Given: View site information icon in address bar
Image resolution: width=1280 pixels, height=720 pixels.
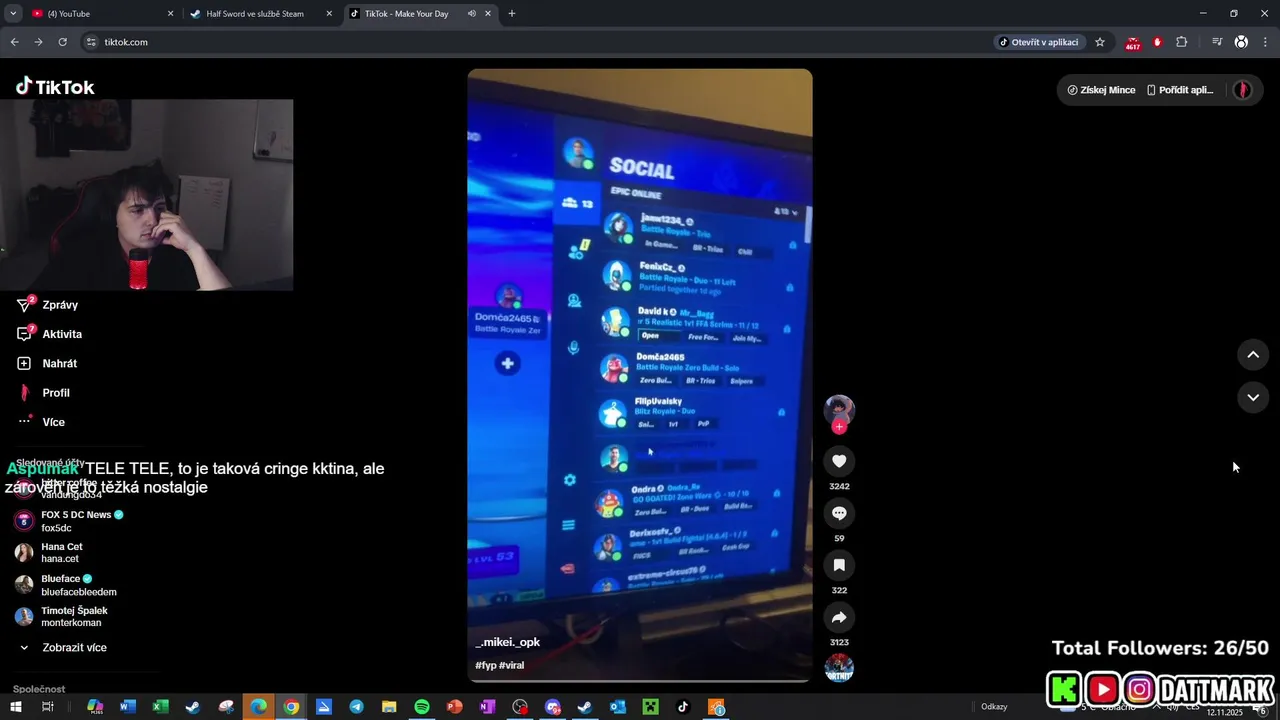Looking at the screenshot, I should click(91, 42).
